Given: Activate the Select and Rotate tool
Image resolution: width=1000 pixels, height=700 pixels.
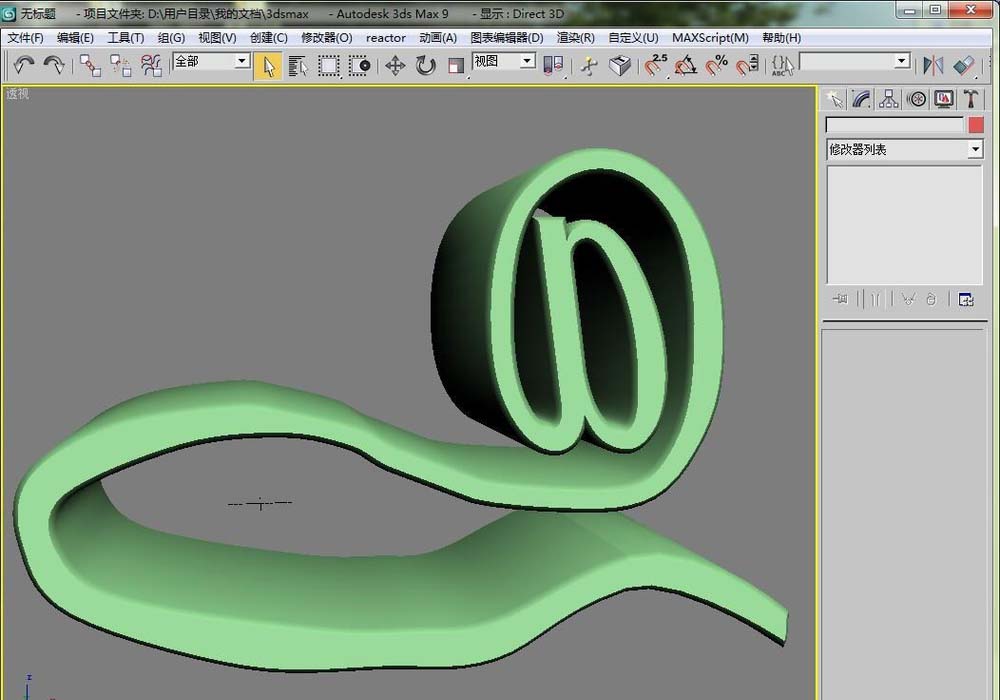Looking at the screenshot, I should [x=426, y=65].
